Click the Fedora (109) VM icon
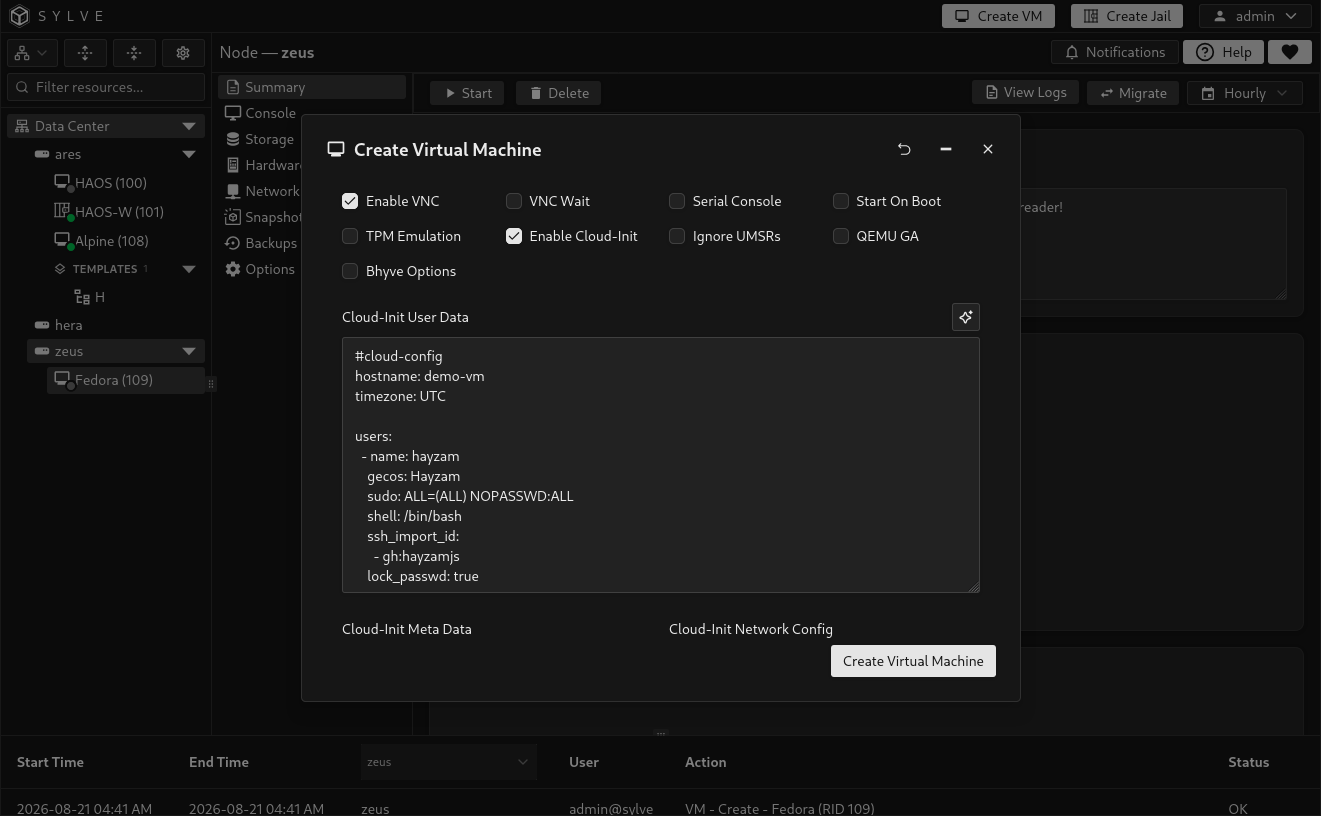Viewport: 1321px width, 816px height. point(62,380)
